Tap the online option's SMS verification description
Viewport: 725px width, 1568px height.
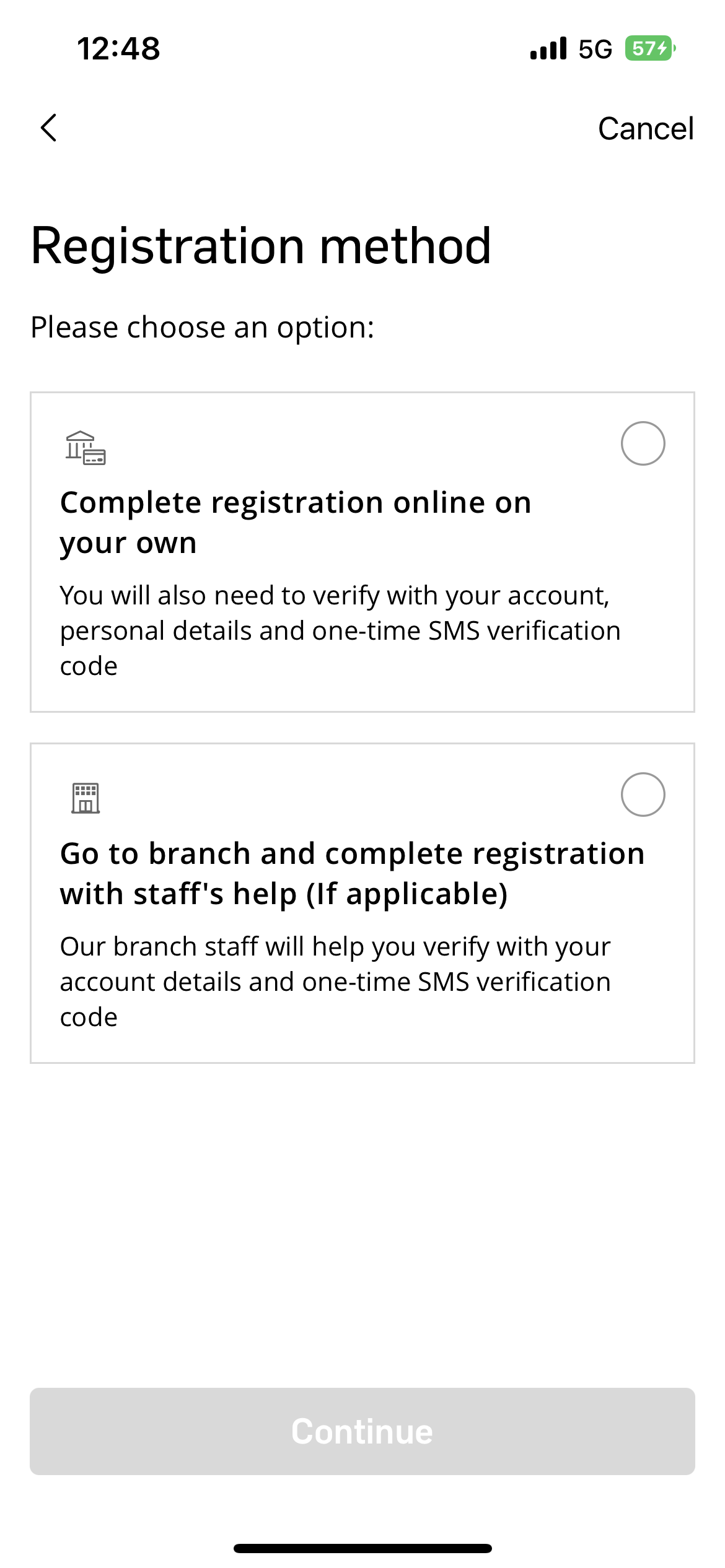point(340,630)
